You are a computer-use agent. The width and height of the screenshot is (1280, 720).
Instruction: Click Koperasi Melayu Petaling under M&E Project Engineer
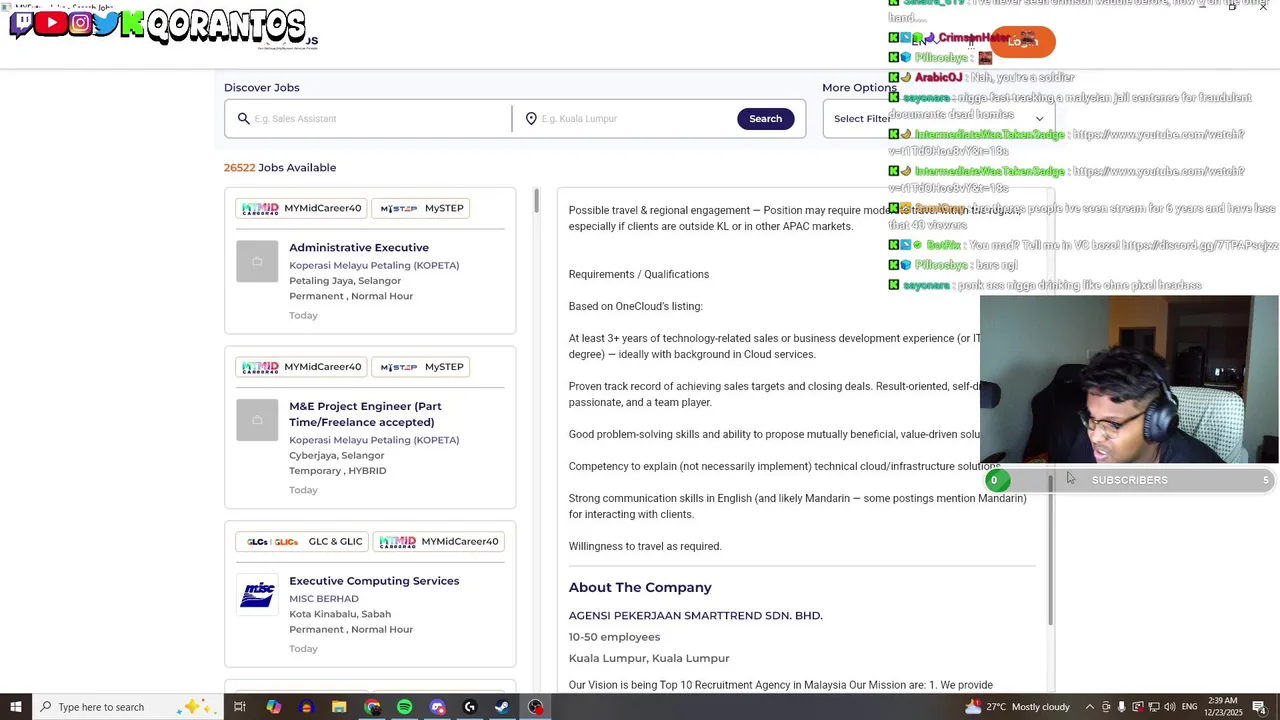coord(374,440)
